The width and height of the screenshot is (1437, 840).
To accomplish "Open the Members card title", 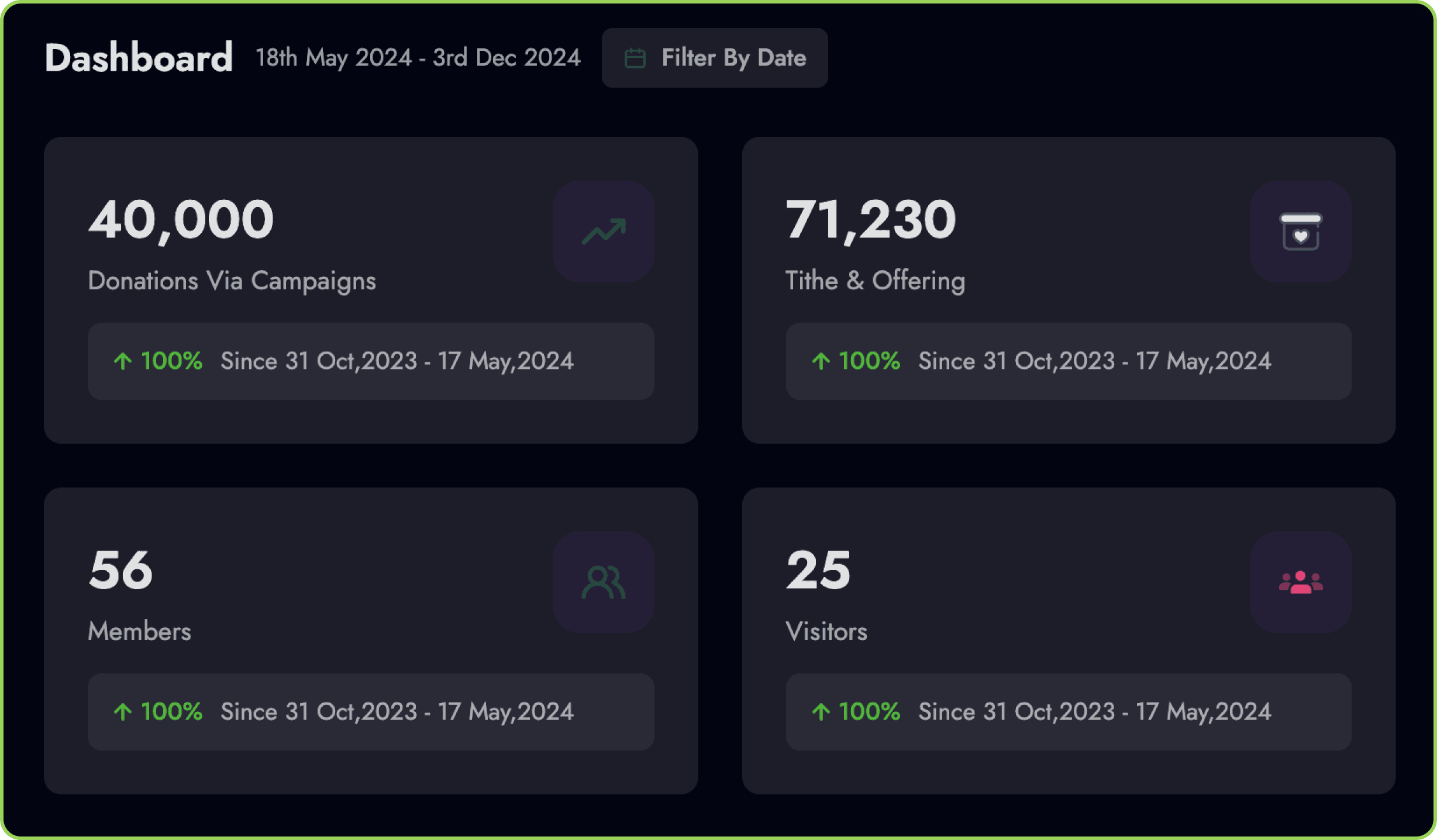I will (139, 632).
